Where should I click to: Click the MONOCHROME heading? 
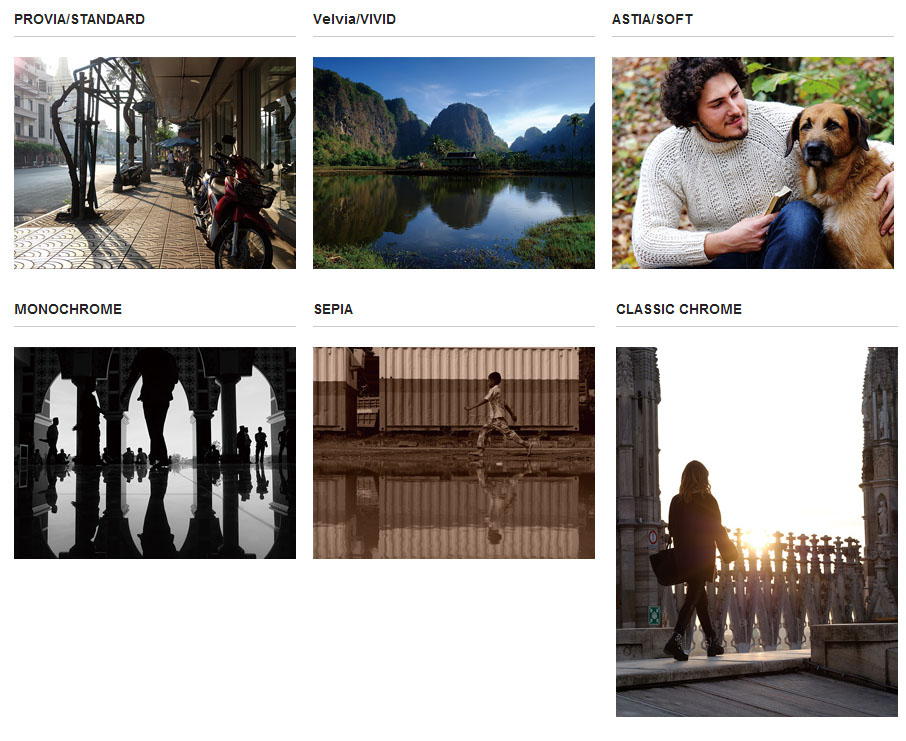pyautogui.click(x=68, y=309)
